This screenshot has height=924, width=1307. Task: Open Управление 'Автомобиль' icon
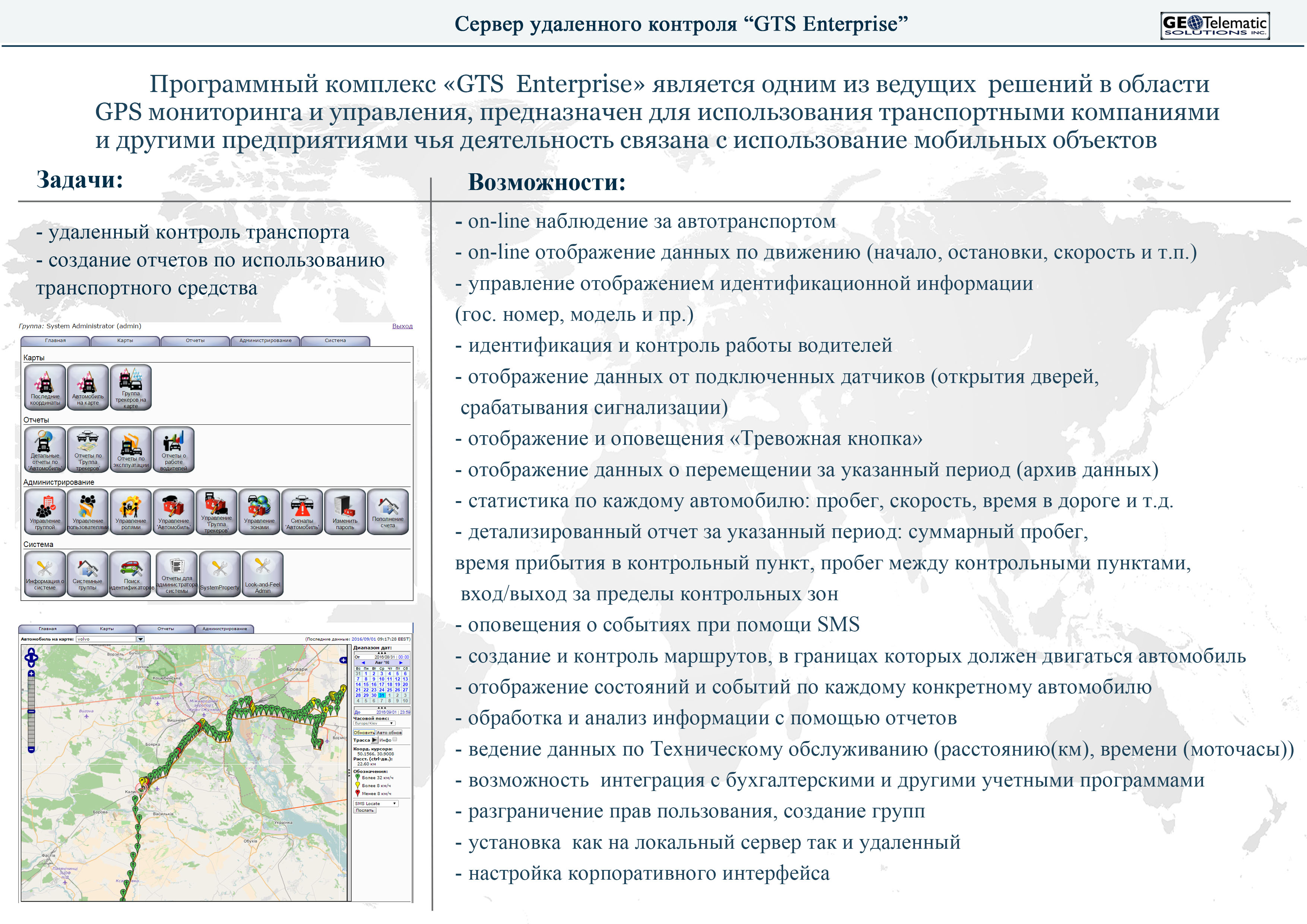coord(174,511)
